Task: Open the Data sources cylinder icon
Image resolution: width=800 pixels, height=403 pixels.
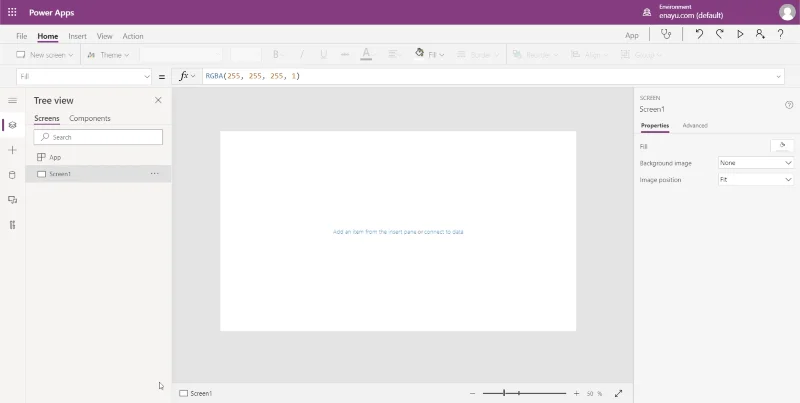Action: click(12, 175)
